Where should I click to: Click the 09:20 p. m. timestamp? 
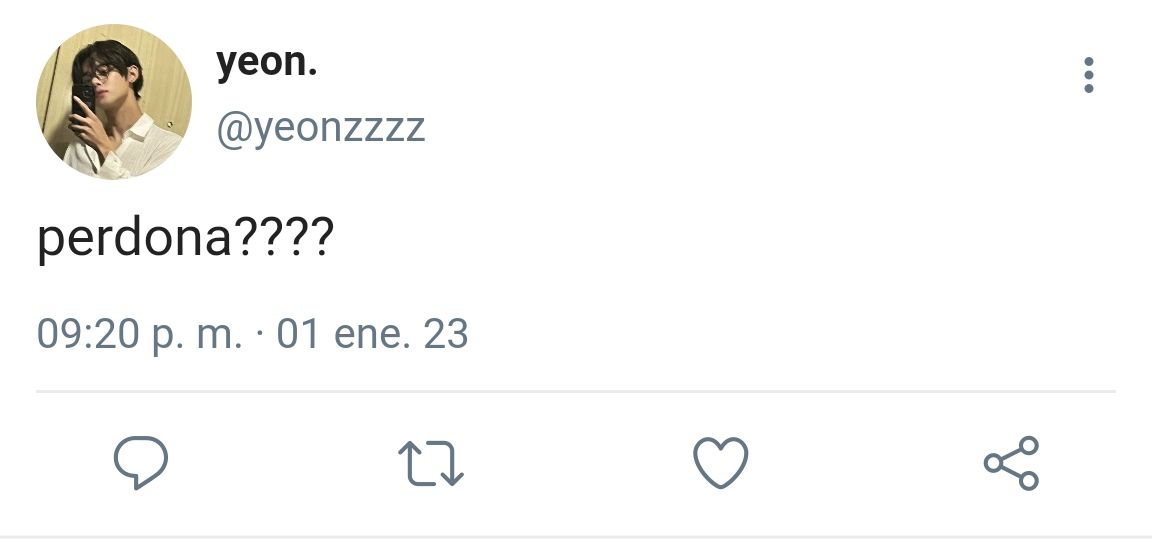(139, 335)
